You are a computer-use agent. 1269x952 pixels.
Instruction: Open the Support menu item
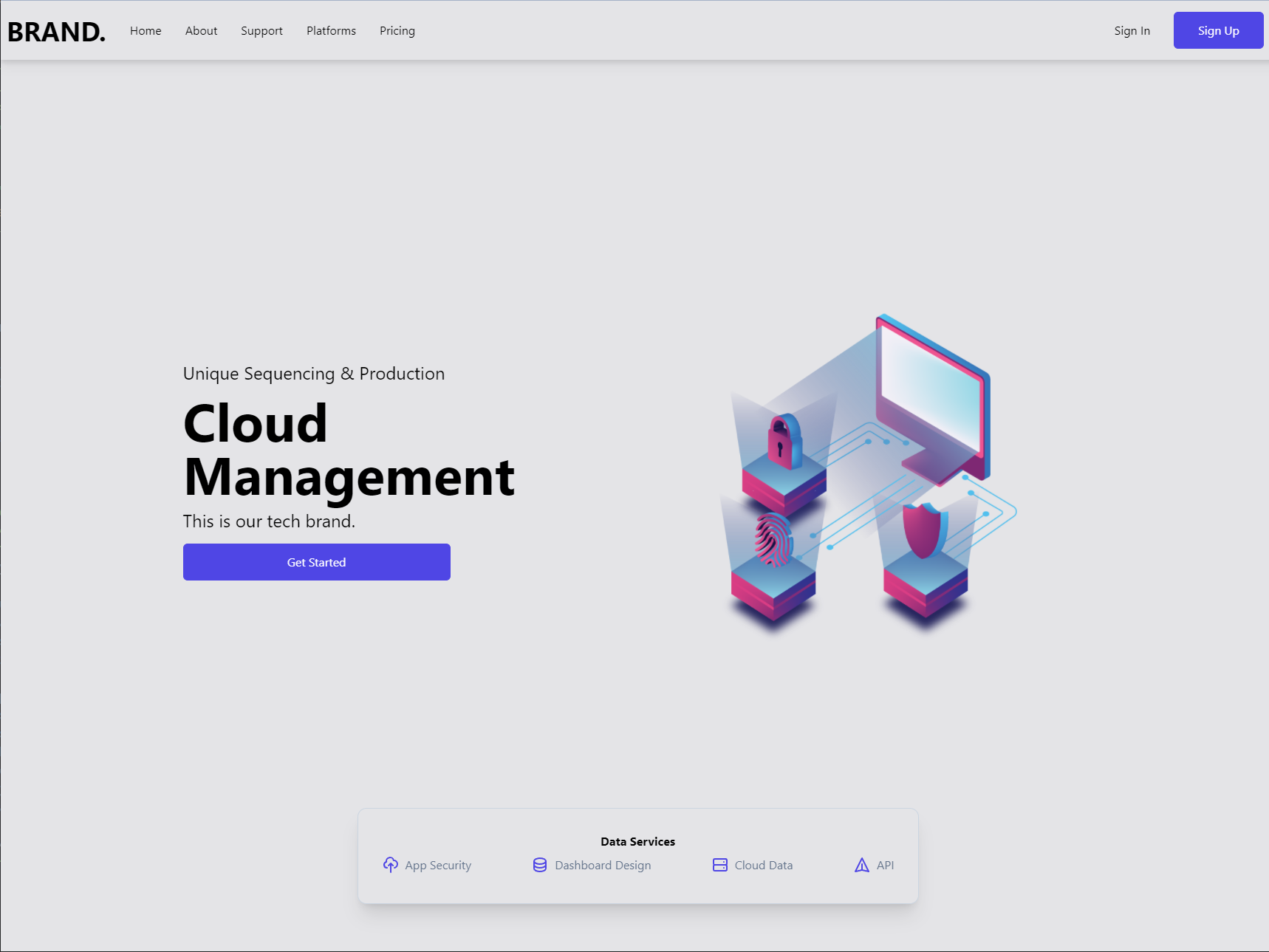(x=261, y=31)
